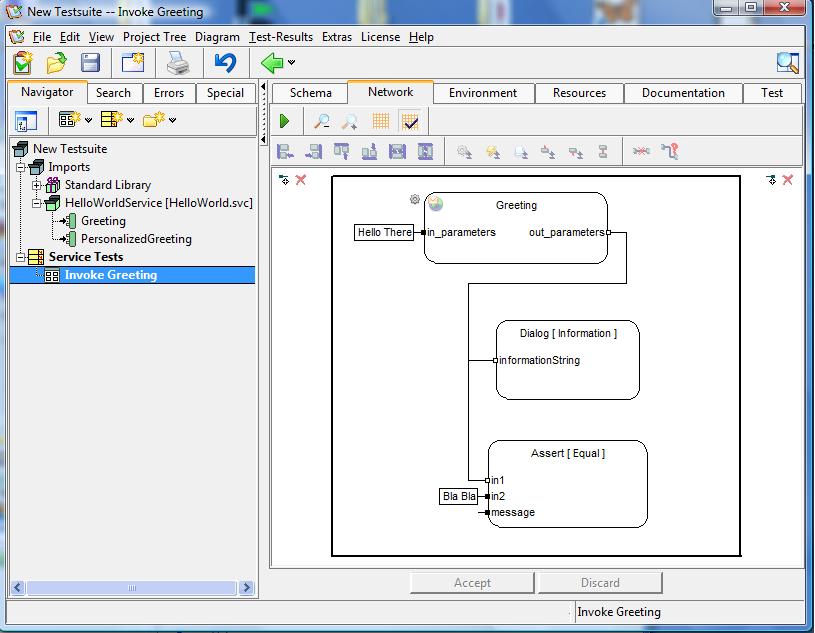Switch to the Errors tab

[169, 93]
